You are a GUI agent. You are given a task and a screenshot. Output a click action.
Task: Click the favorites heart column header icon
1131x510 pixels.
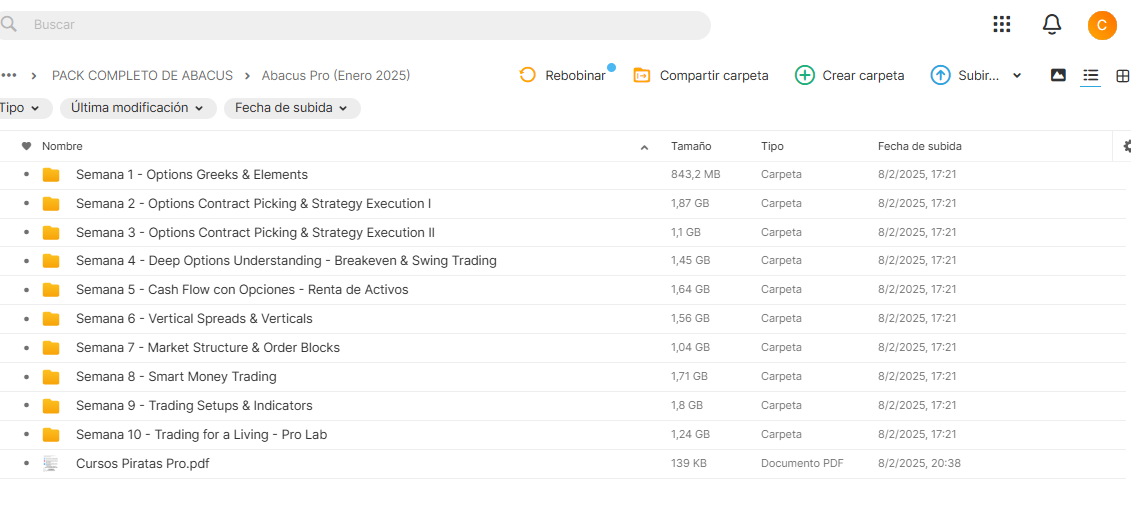coord(27,146)
